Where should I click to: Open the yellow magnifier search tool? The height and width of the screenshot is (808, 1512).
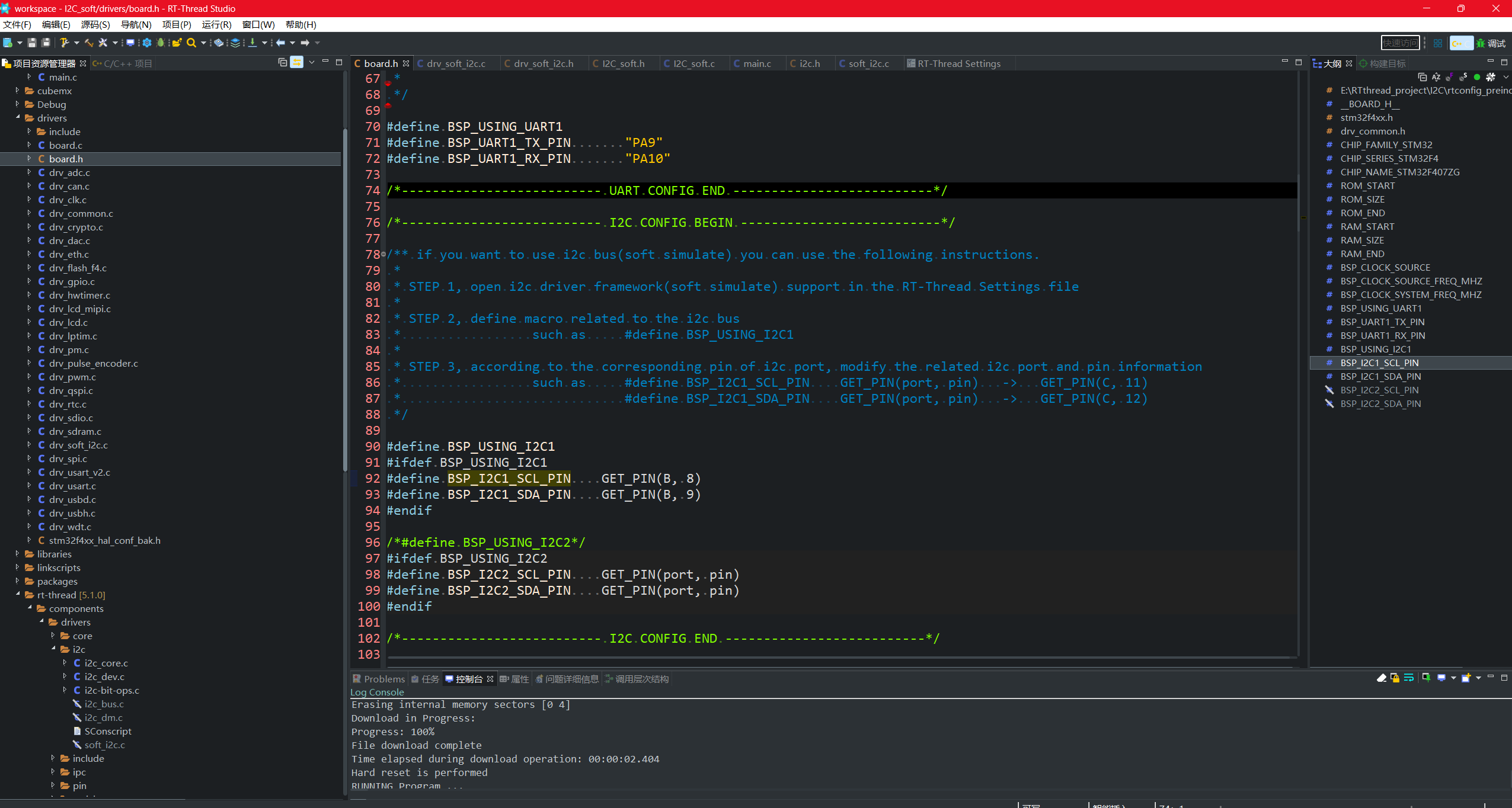click(x=191, y=43)
